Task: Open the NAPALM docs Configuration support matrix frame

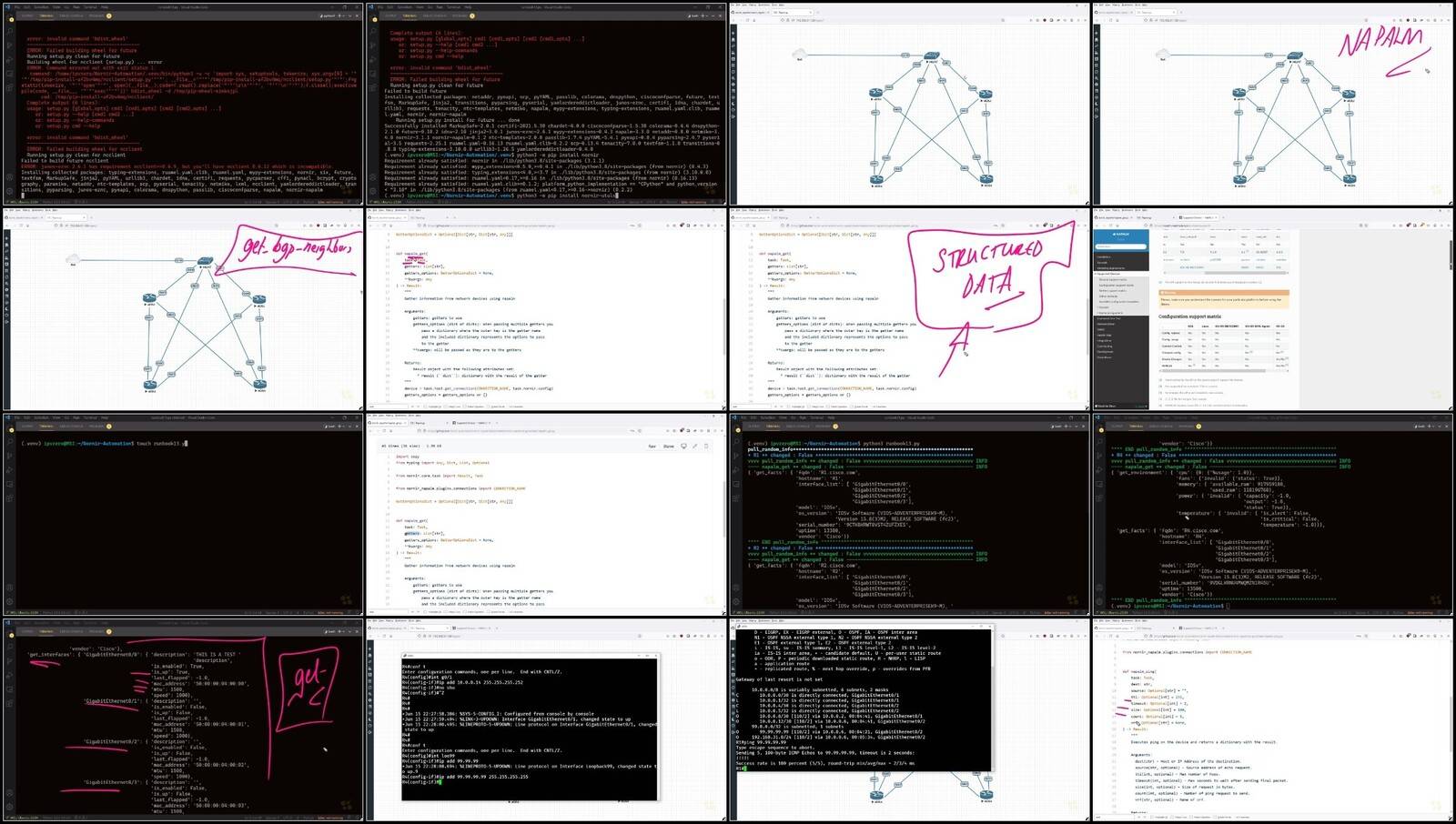Action: [x=1274, y=309]
